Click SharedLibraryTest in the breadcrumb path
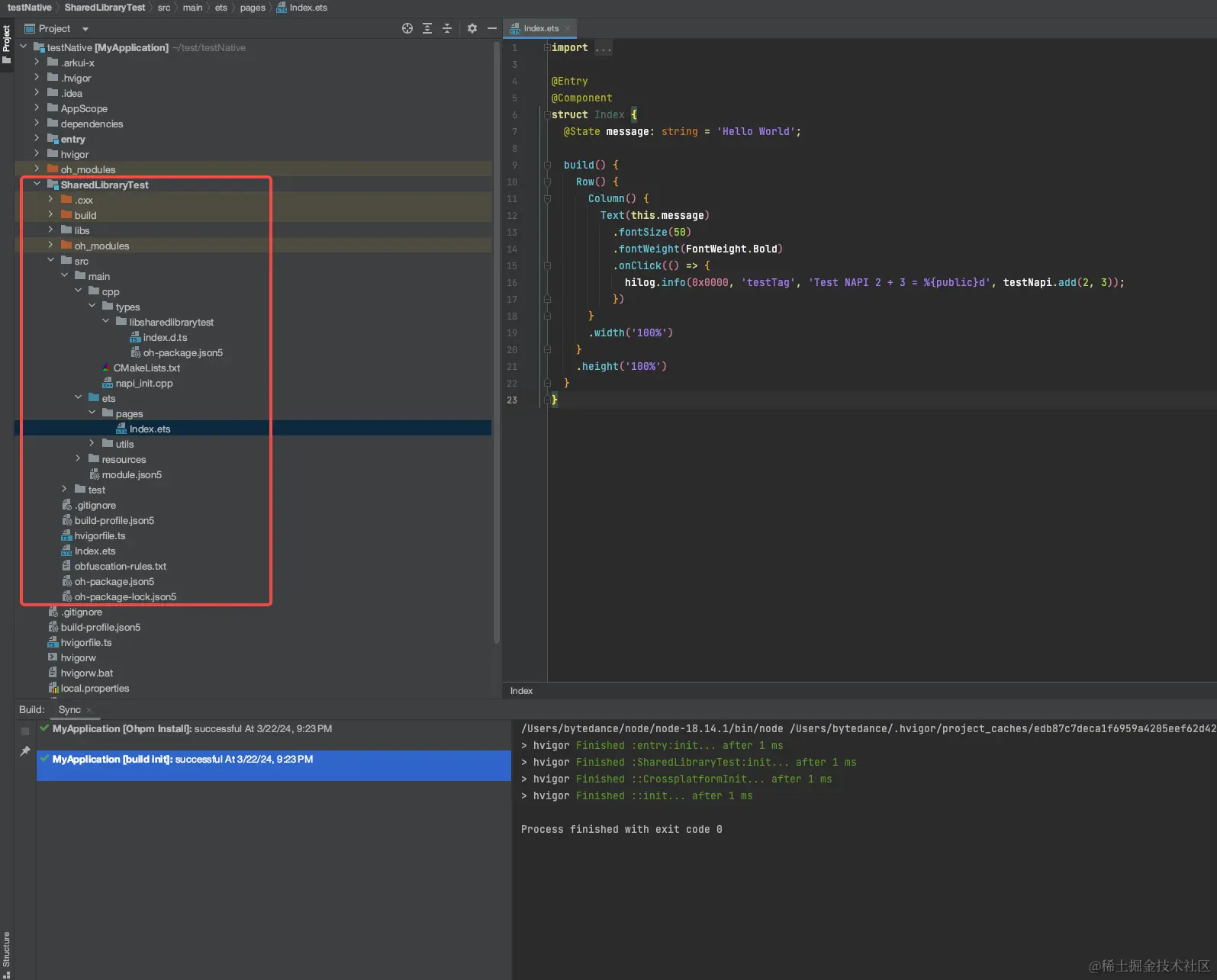 coord(105,8)
